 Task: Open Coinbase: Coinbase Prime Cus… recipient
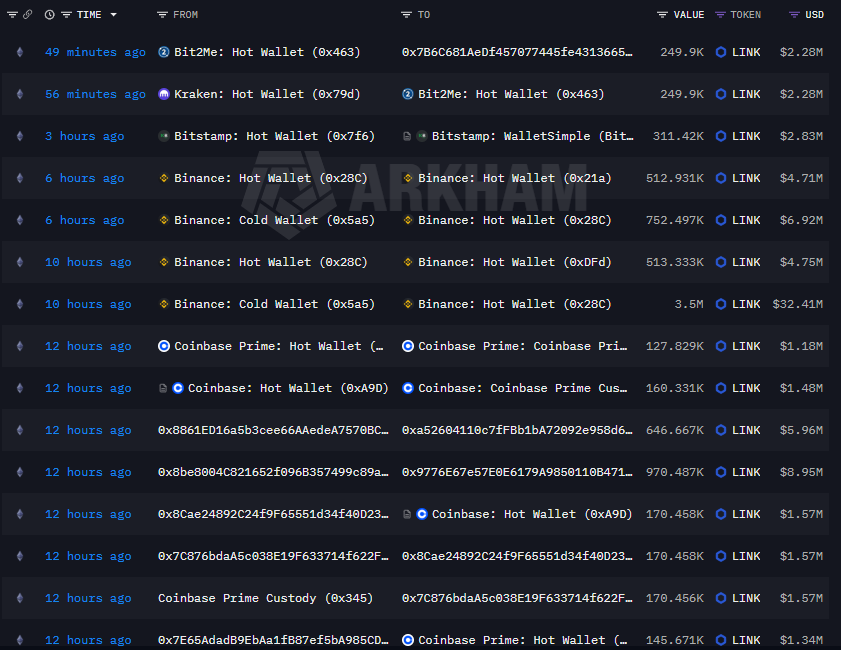pyautogui.click(x=523, y=388)
